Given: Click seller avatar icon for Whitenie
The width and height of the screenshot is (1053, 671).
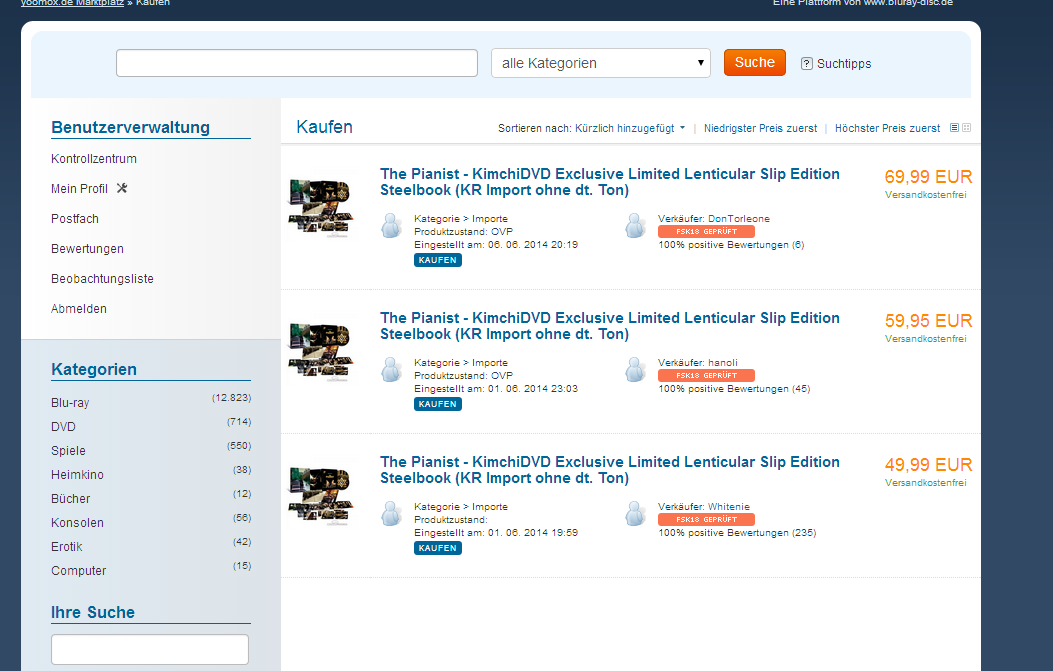Looking at the screenshot, I should tap(635, 514).
